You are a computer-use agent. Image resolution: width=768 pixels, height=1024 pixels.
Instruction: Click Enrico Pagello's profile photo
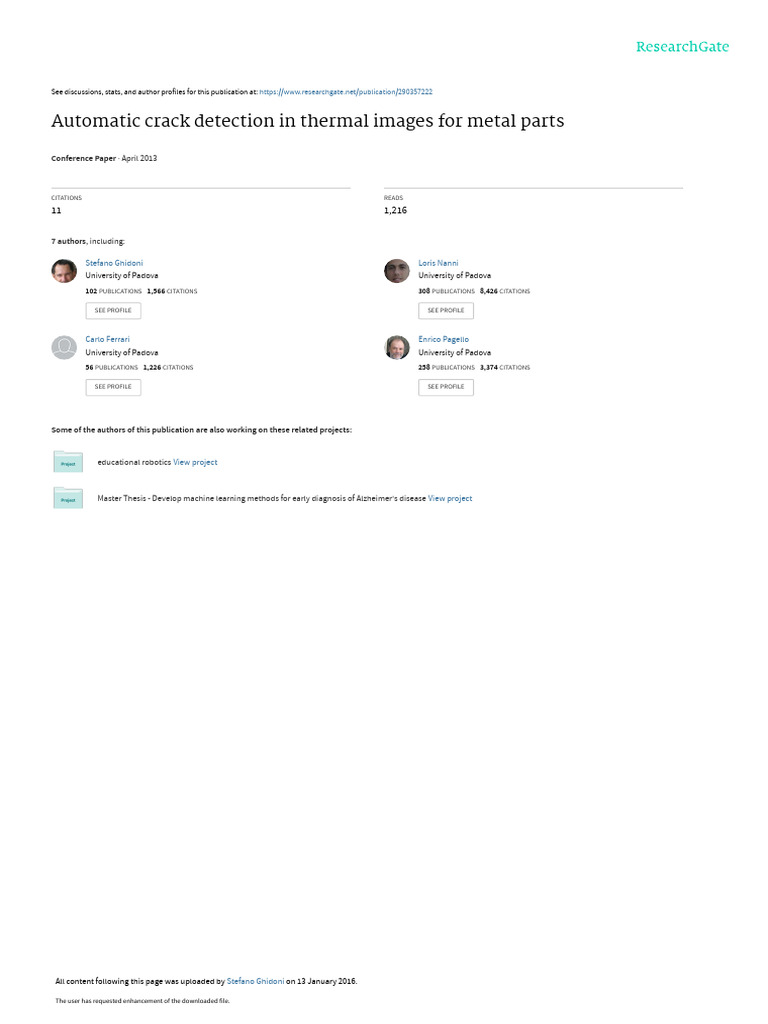[397, 347]
